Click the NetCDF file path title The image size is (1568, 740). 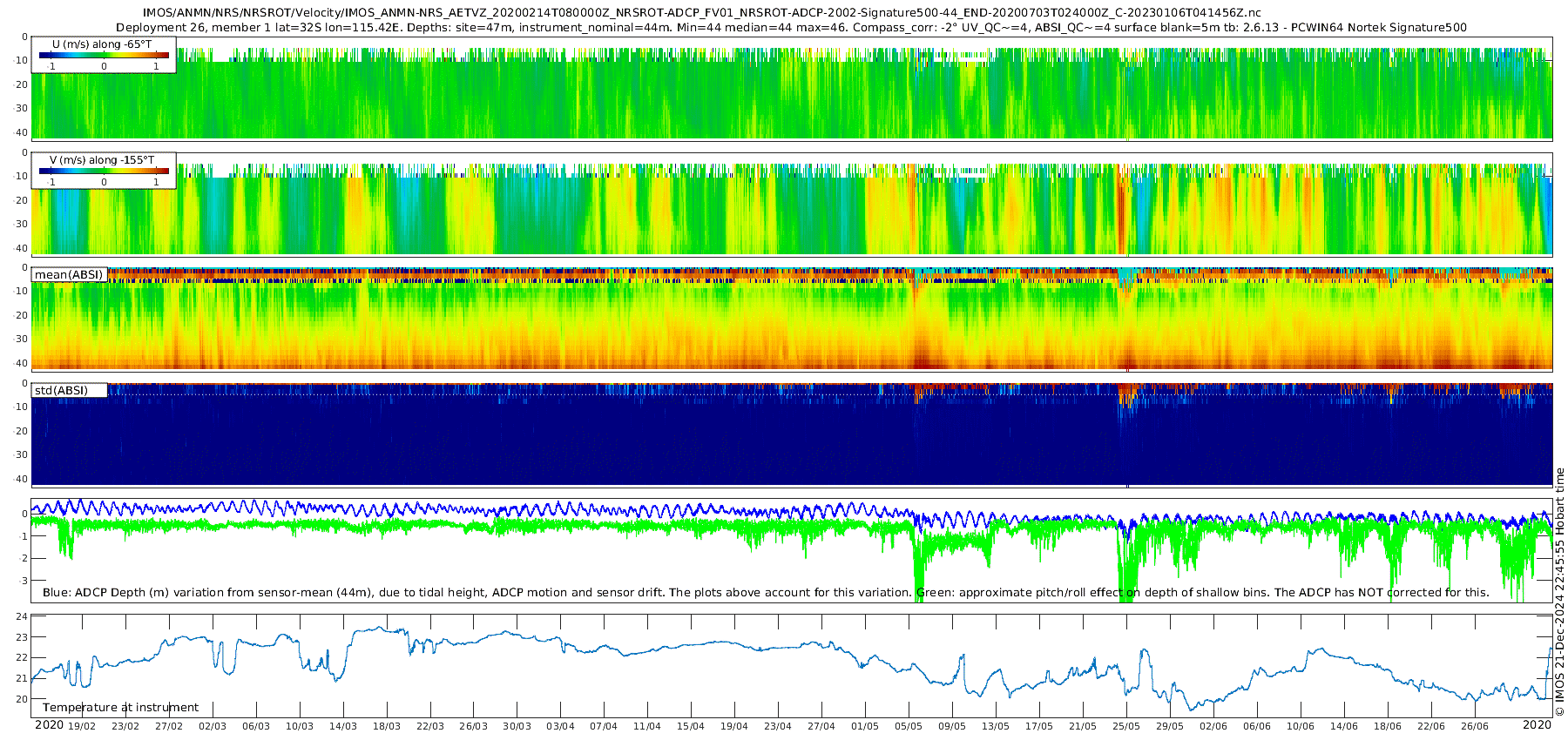[x=701, y=13]
